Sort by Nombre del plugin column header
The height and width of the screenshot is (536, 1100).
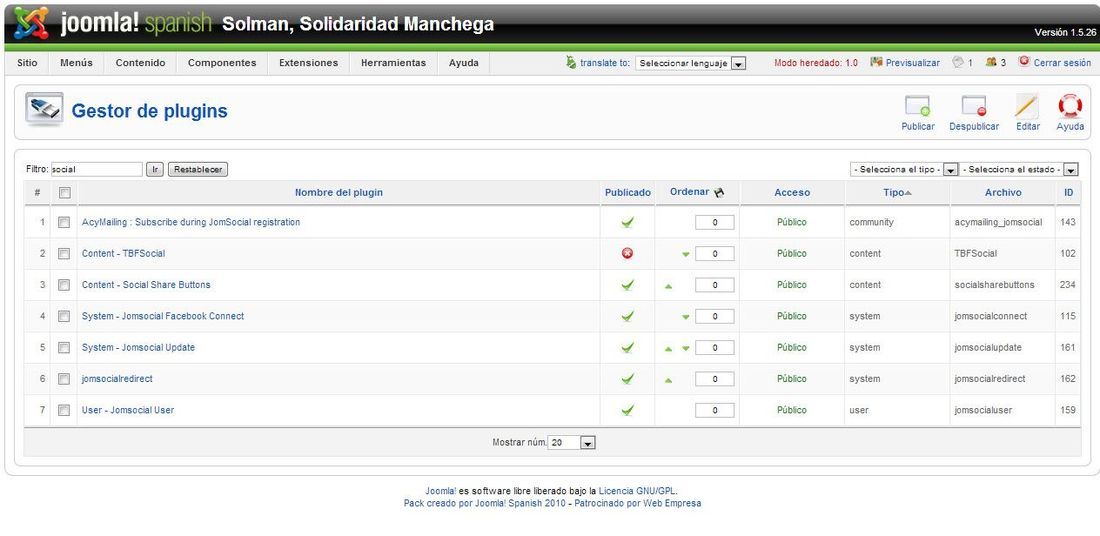click(x=339, y=192)
